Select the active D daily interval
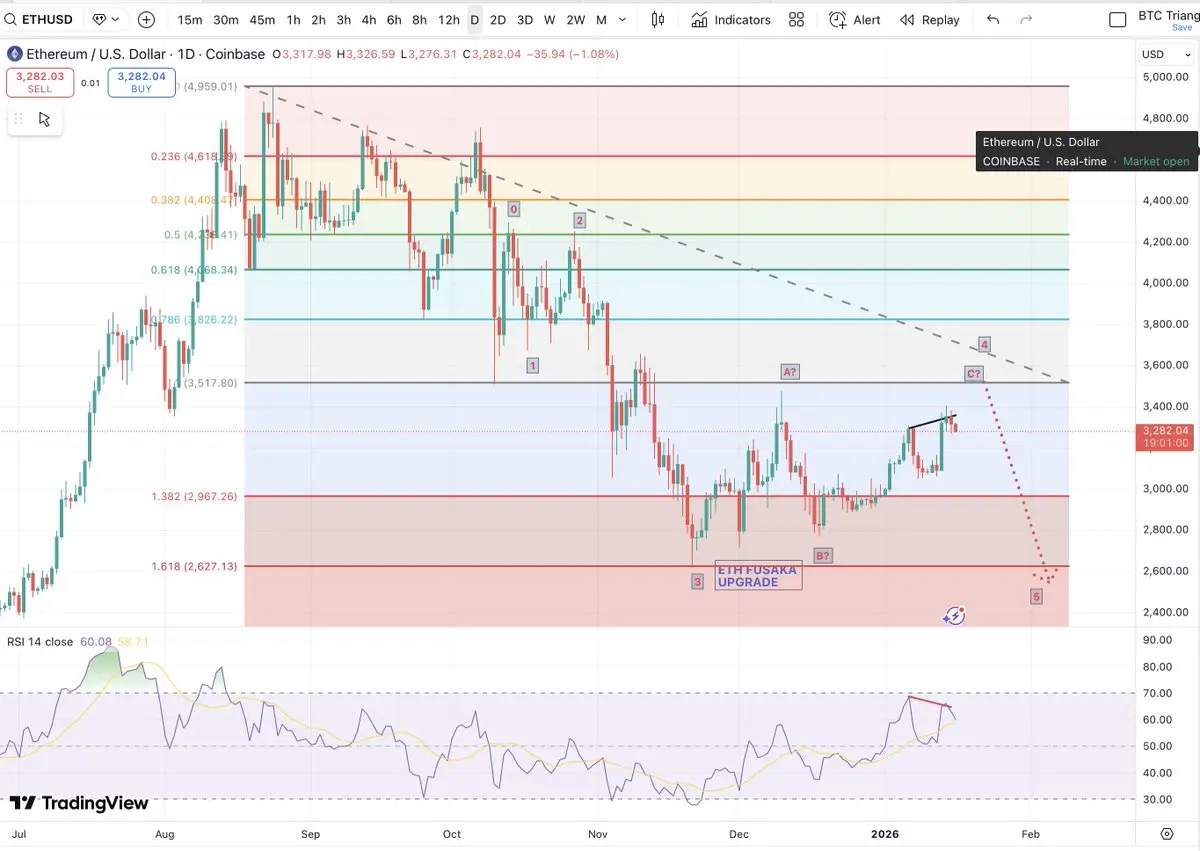This screenshot has width=1200, height=851. (x=474, y=20)
